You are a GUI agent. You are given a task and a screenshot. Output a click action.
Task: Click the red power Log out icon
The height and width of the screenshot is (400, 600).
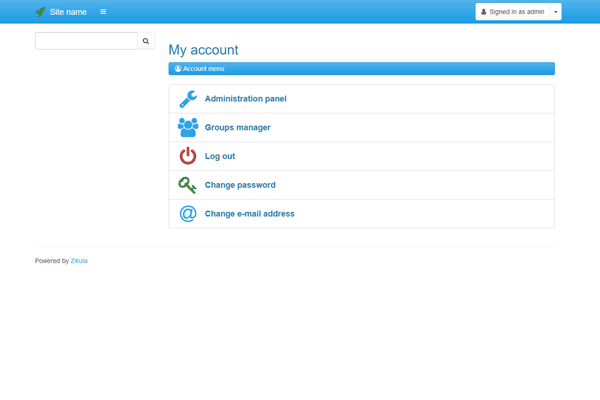pos(188,156)
